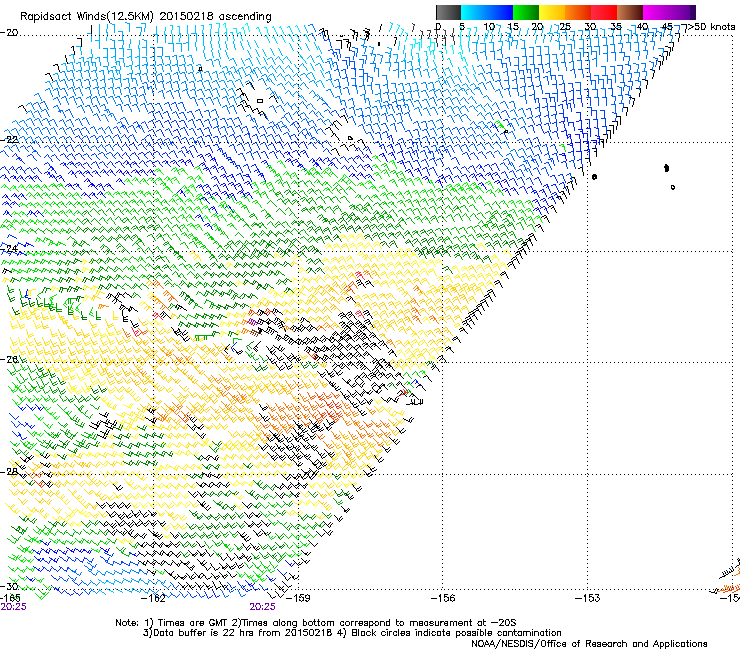The image size is (740, 650).
Task: Click the -159 longitude axis label
Action: (298, 598)
